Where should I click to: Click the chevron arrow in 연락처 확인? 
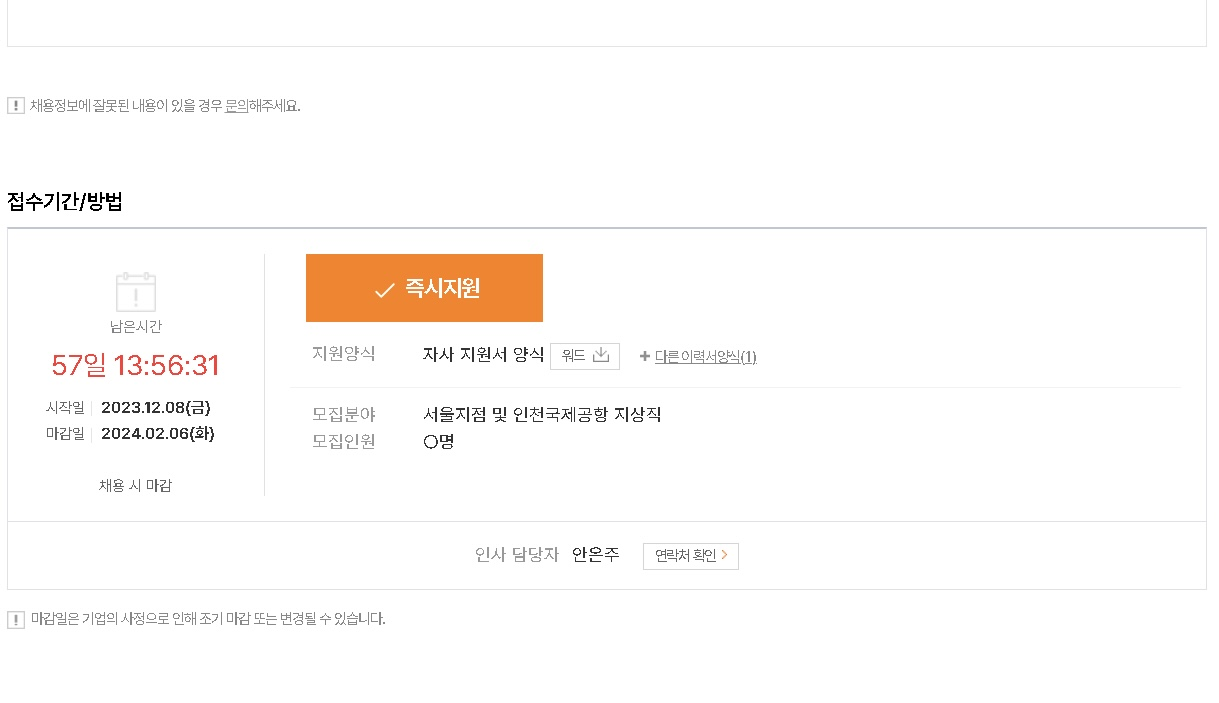(724, 555)
